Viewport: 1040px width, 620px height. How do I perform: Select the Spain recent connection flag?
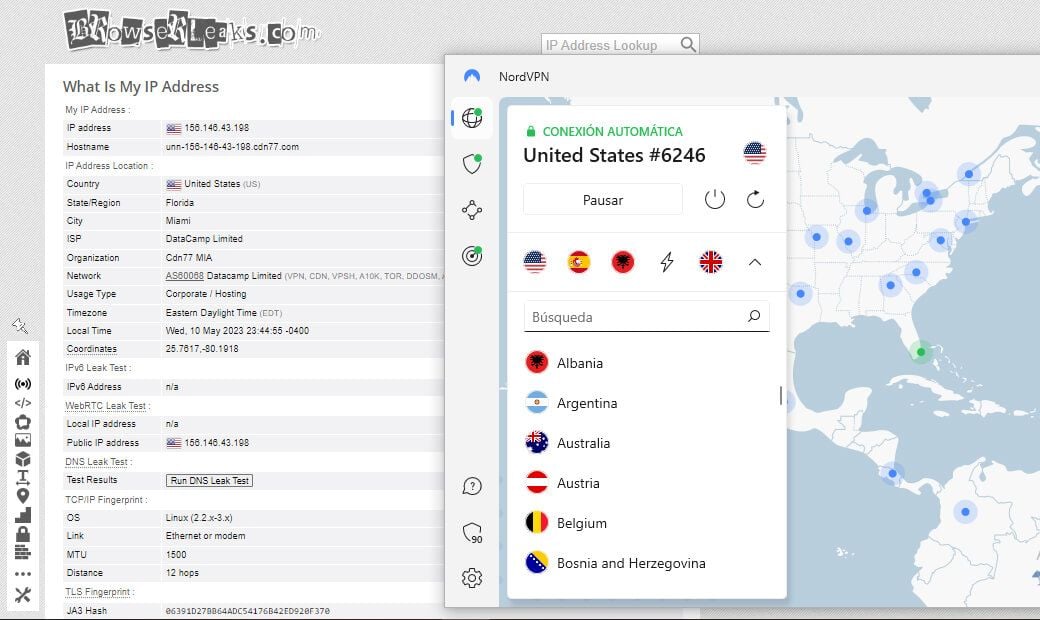click(578, 262)
